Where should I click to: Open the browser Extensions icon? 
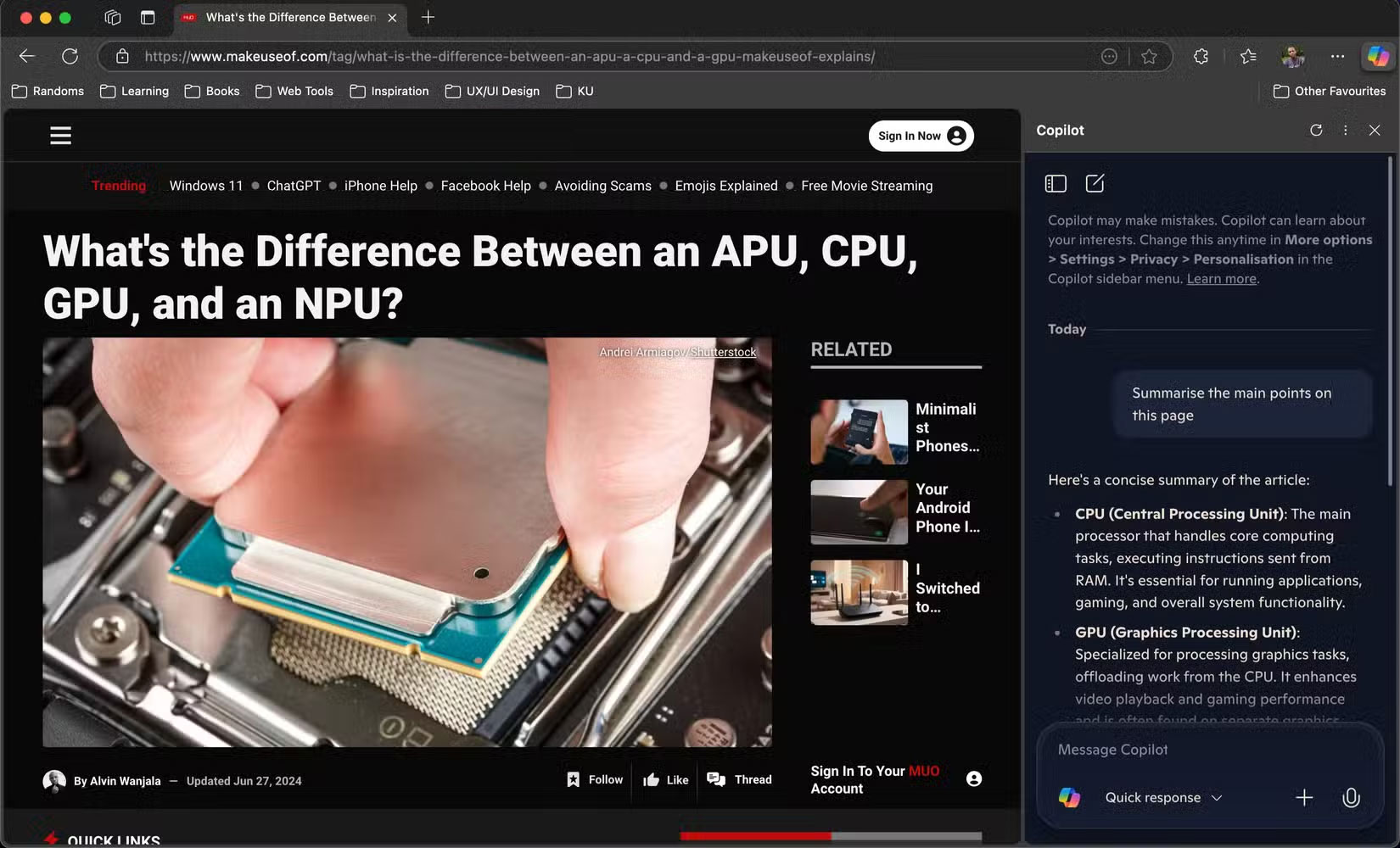1201,56
